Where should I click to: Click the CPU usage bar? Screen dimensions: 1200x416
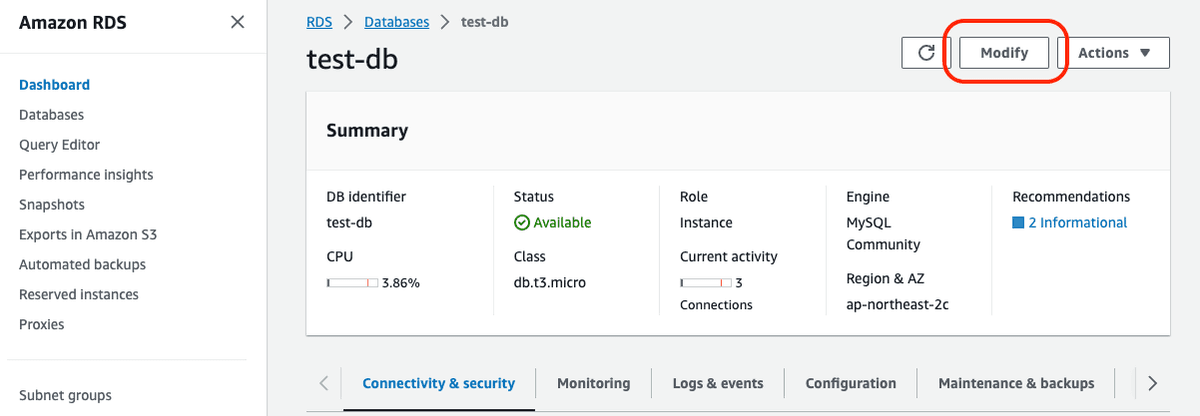(x=352, y=283)
